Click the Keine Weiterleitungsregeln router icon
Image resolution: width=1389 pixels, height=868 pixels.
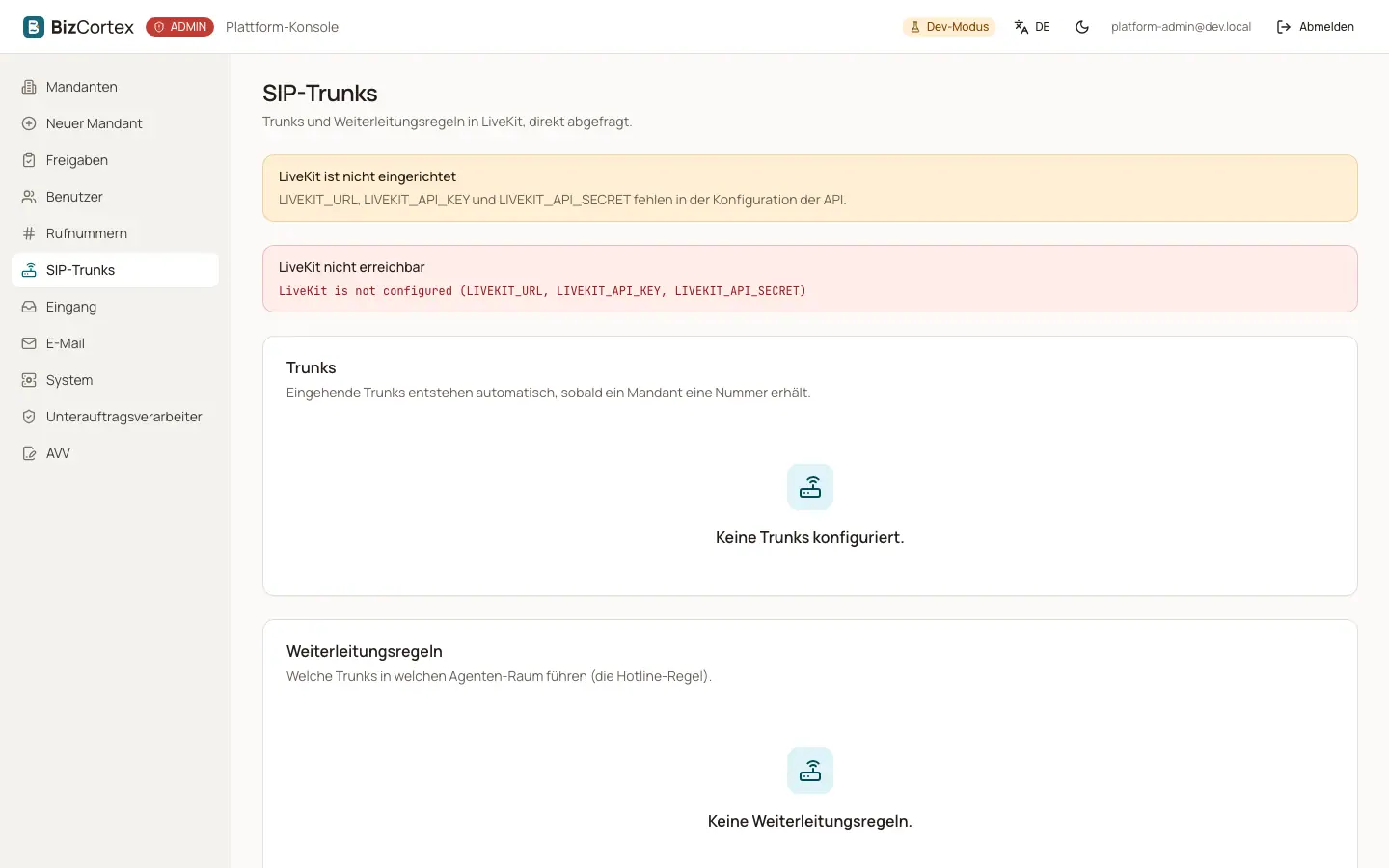(x=810, y=771)
